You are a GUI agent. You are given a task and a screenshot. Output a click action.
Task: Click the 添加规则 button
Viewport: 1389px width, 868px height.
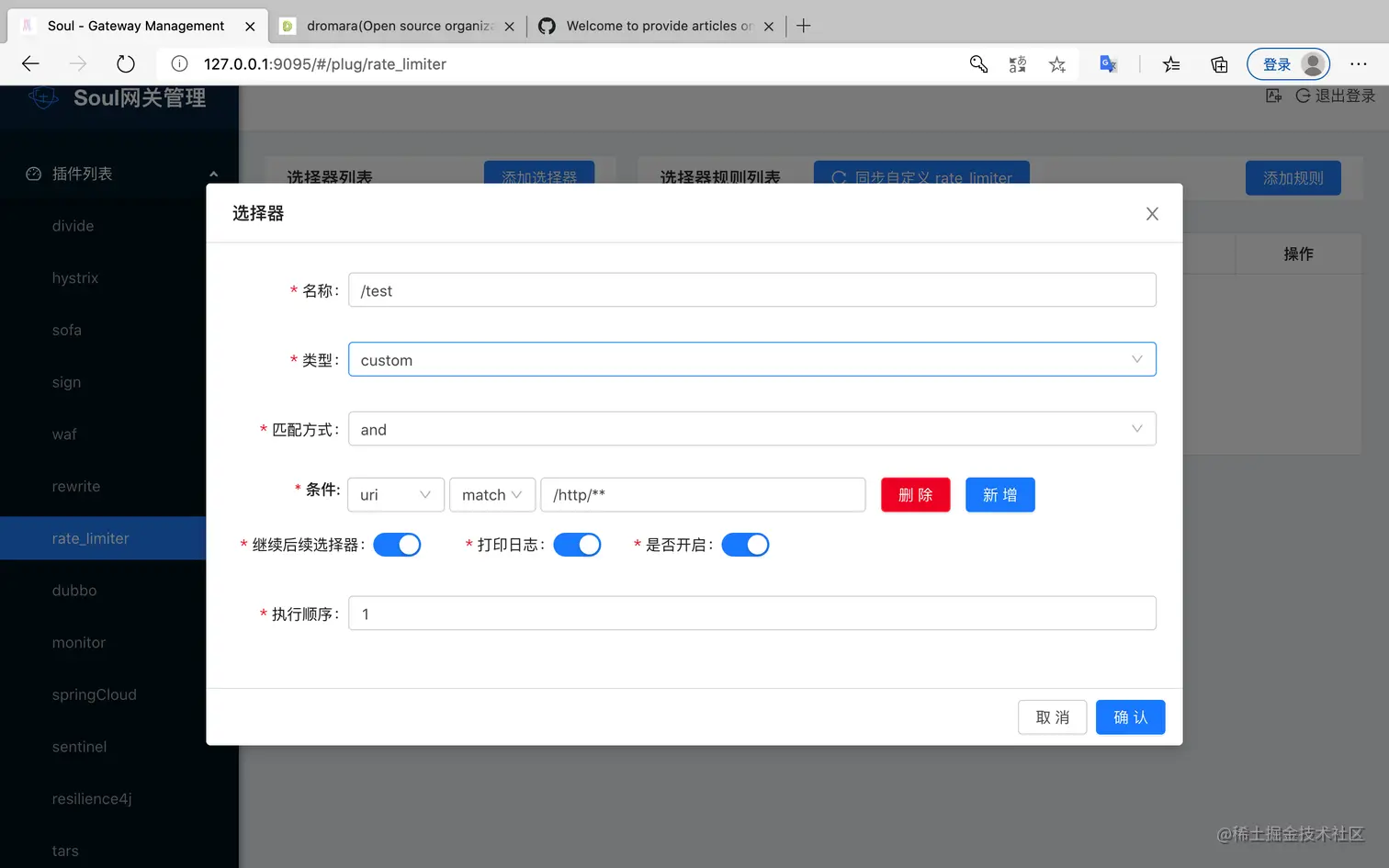pyautogui.click(x=1293, y=178)
